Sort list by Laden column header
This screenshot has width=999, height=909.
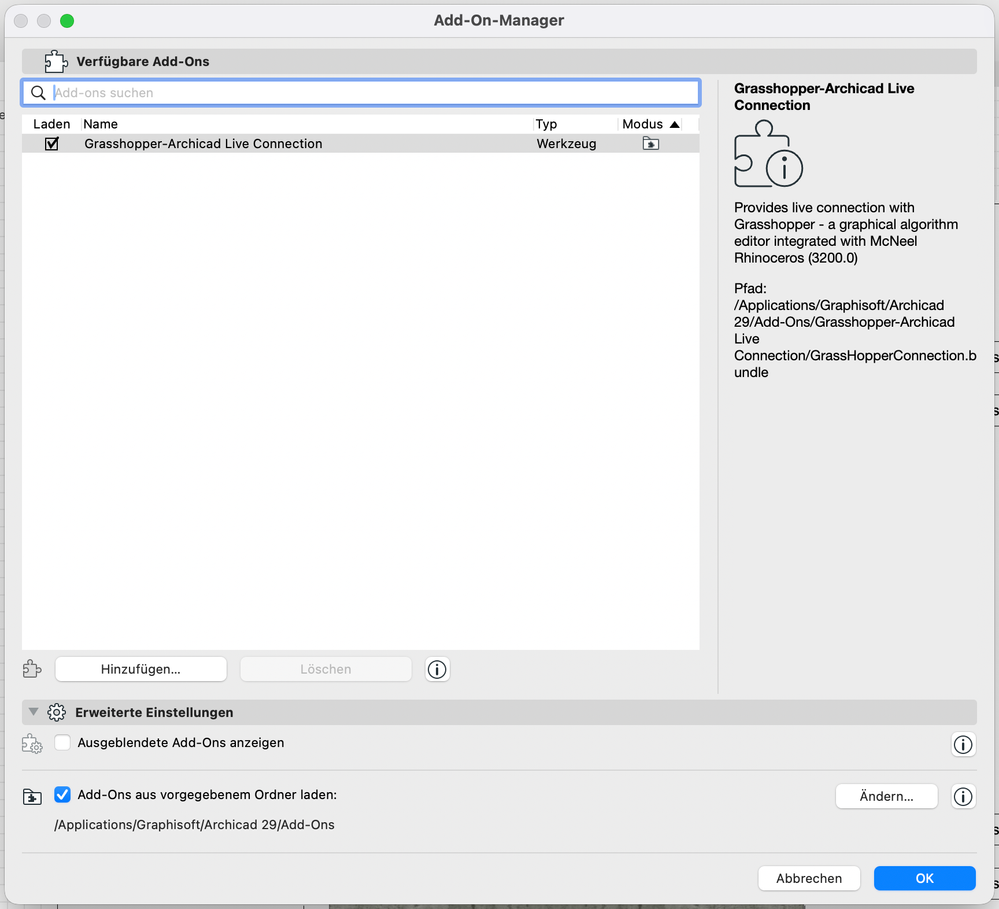[x=52, y=124]
